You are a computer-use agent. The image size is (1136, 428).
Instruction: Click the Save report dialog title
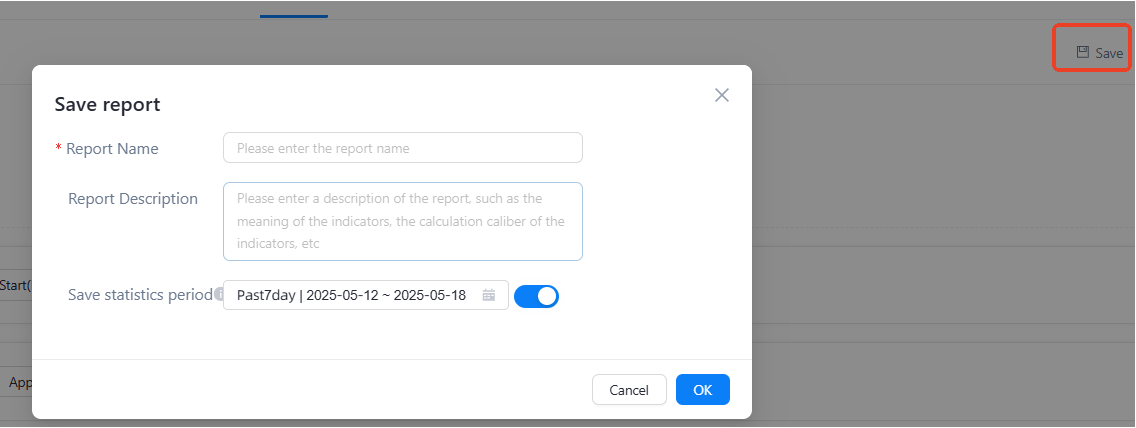coord(107,104)
